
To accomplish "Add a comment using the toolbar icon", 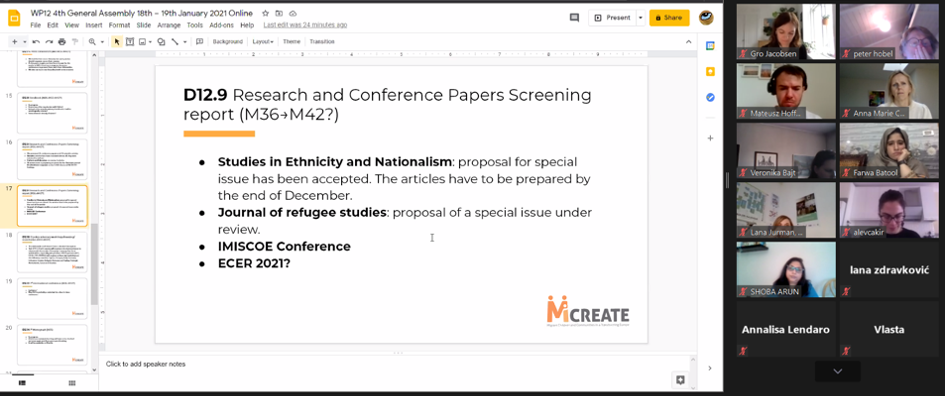I will (199, 42).
